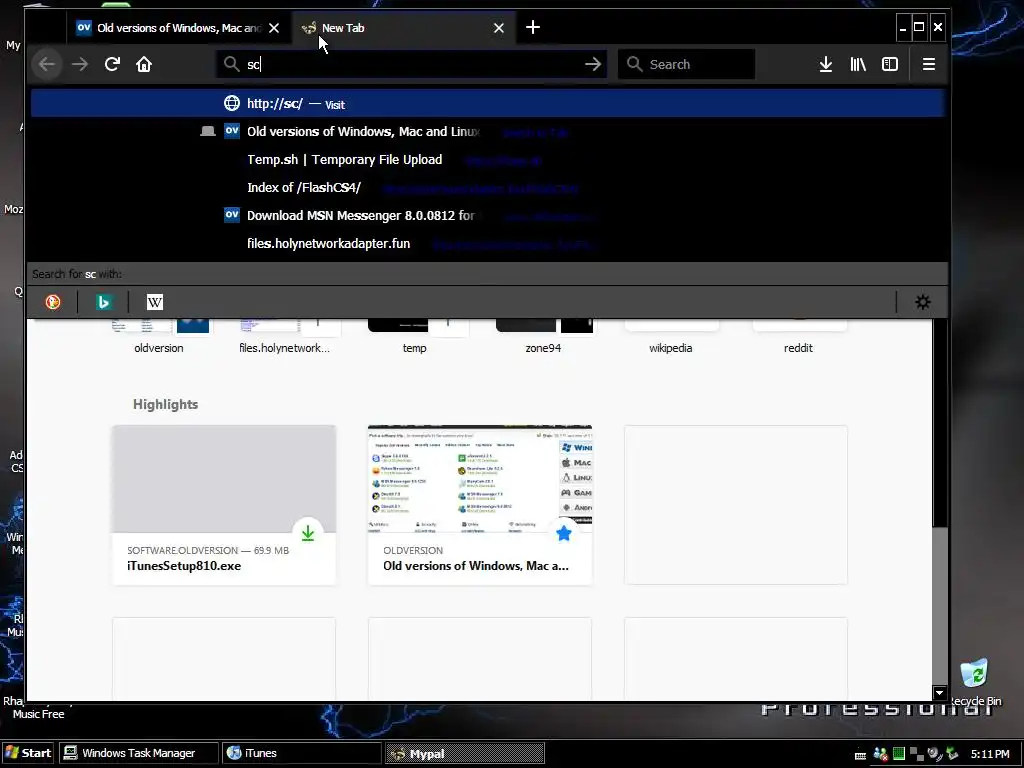This screenshot has height=768, width=1024.
Task: Select Index of /FlashCS4/ suggestion
Action: click(x=488, y=188)
